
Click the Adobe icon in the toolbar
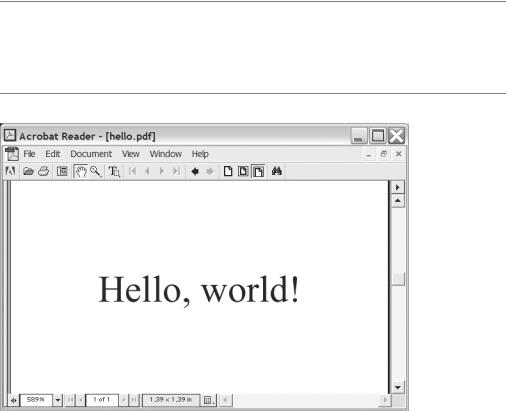pos(10,171)
